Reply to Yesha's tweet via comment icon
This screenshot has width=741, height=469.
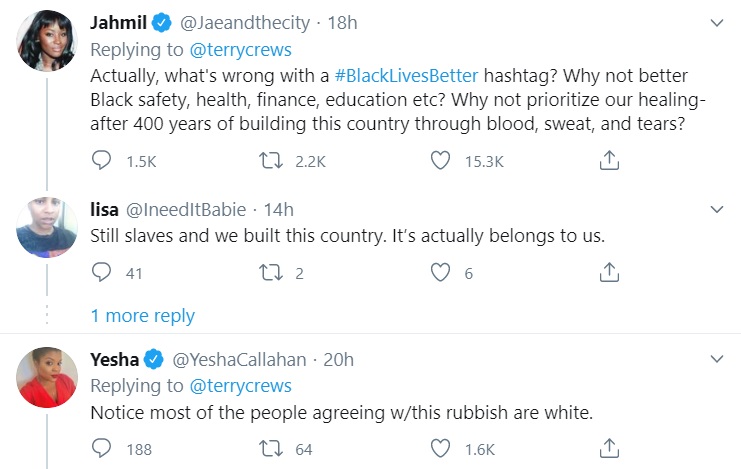click(102, 449)
